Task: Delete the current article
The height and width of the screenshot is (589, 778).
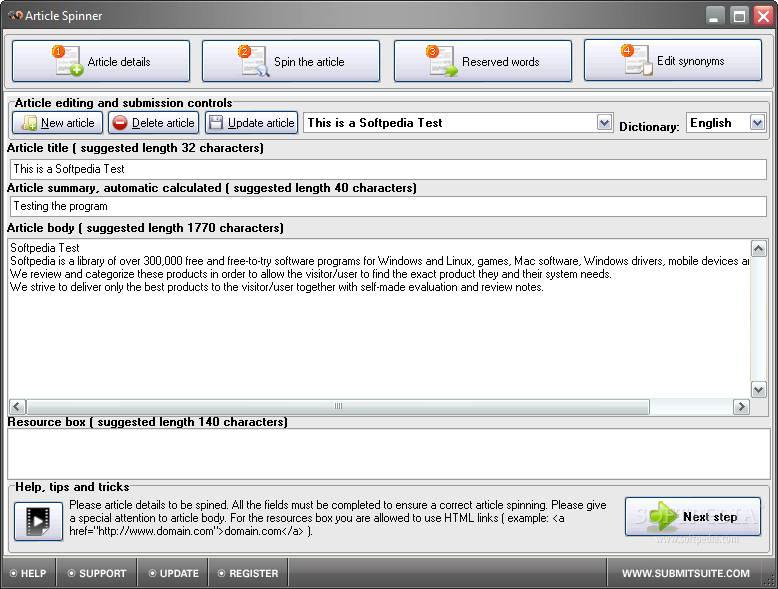Action: click(153, 123)
